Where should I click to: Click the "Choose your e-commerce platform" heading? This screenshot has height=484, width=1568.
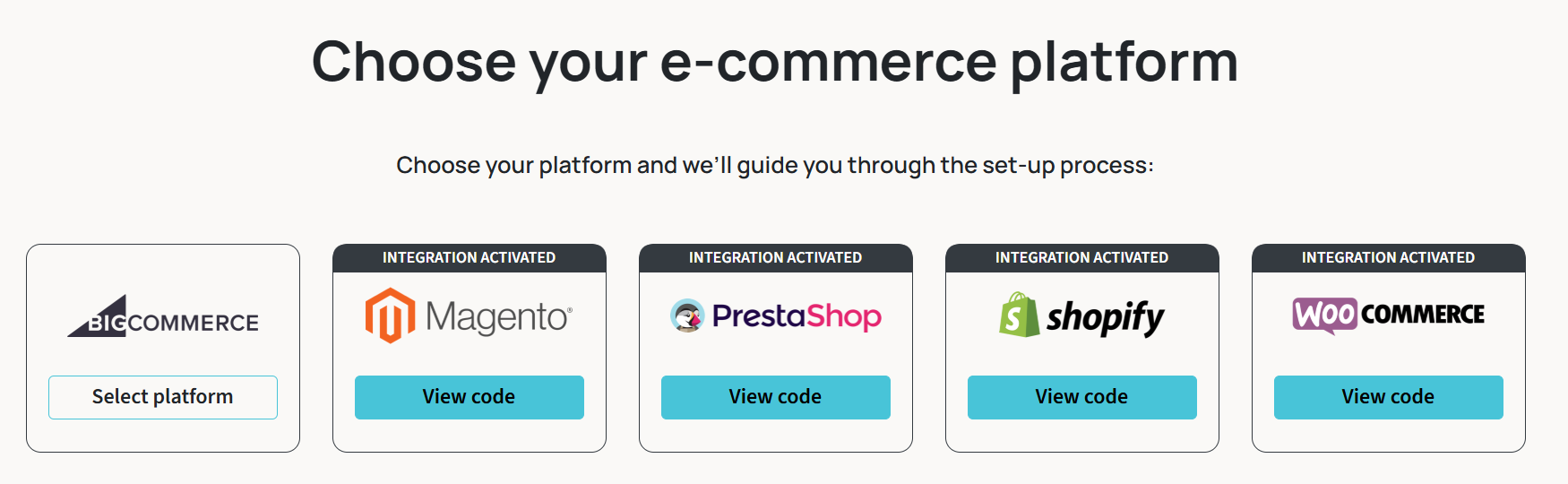click(x=775, y=62)
